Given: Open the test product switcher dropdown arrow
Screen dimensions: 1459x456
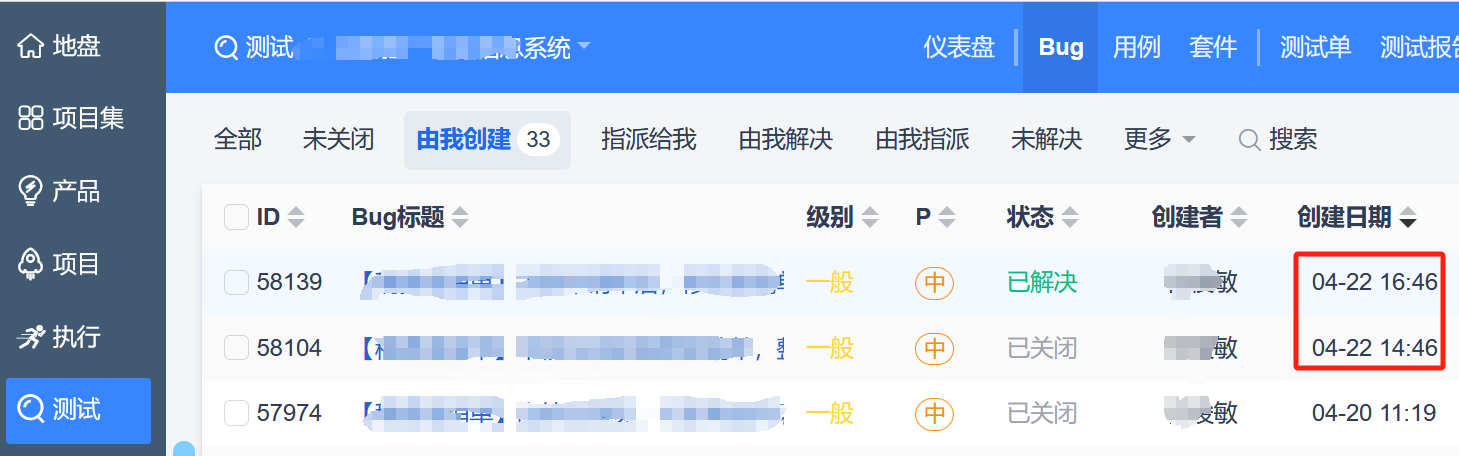Looking at the screenshot, I should tap(584, 46).
